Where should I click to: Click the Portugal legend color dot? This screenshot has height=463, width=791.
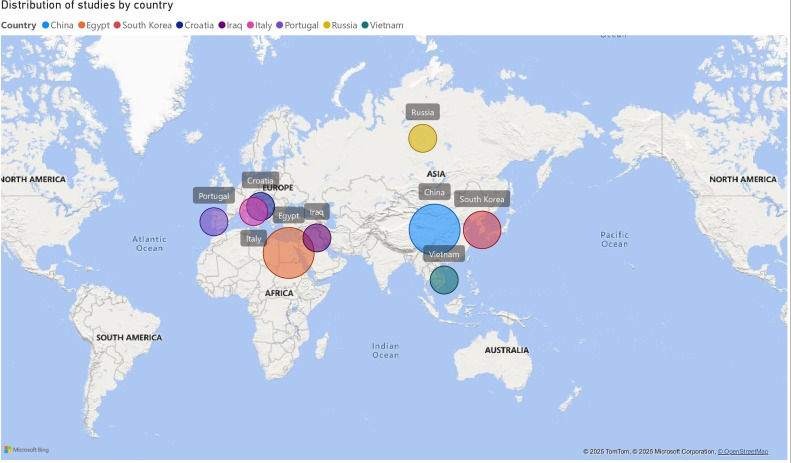coord(279,25)
